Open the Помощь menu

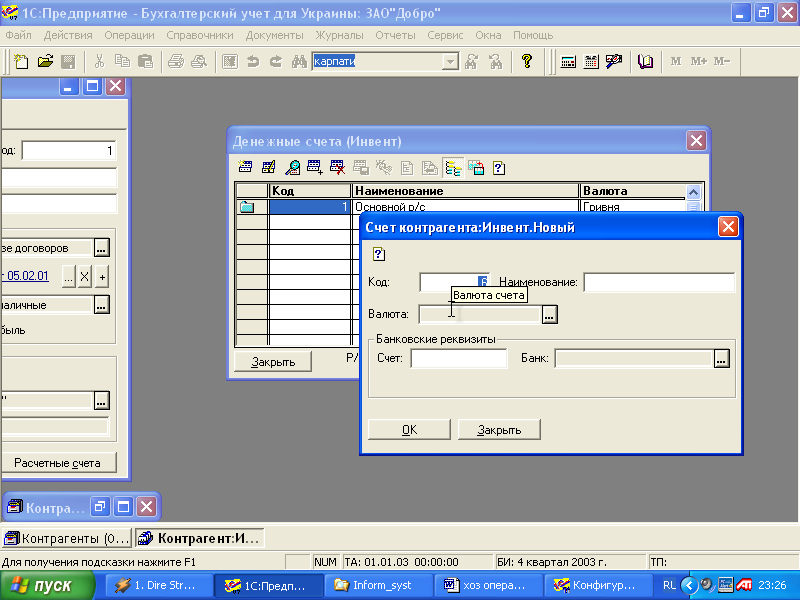click(x=533, y=35)
